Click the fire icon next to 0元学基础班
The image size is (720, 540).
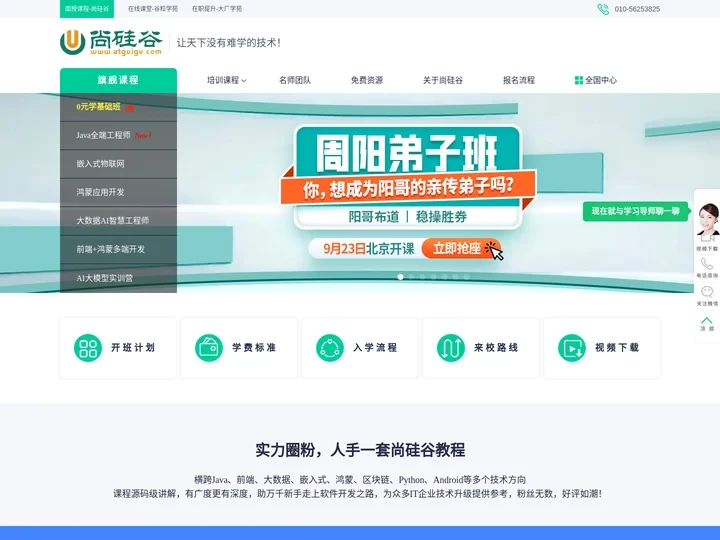(129, 107)
